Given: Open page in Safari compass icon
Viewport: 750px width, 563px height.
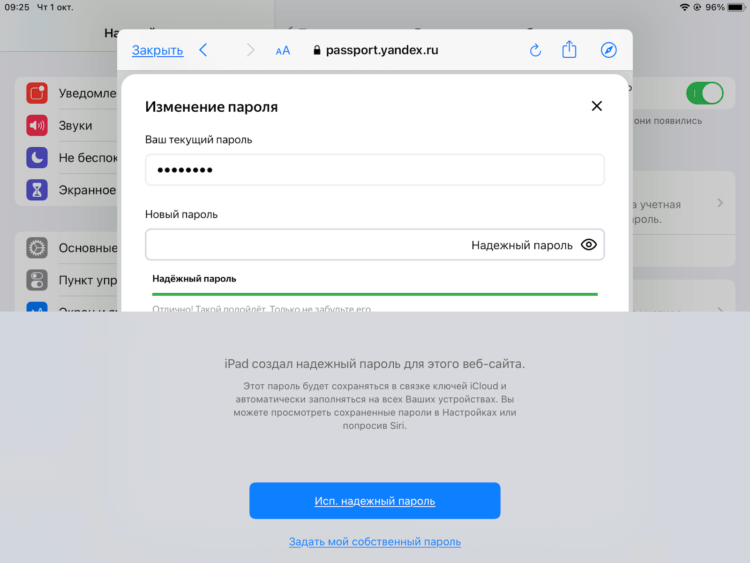Looking at the screenshot, I should (608, 50).
